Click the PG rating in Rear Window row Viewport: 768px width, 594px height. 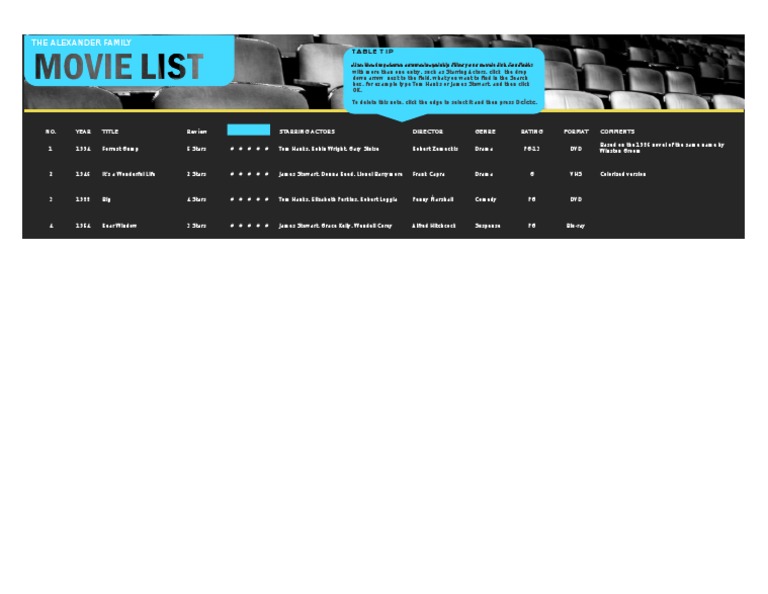coord(531,226)
